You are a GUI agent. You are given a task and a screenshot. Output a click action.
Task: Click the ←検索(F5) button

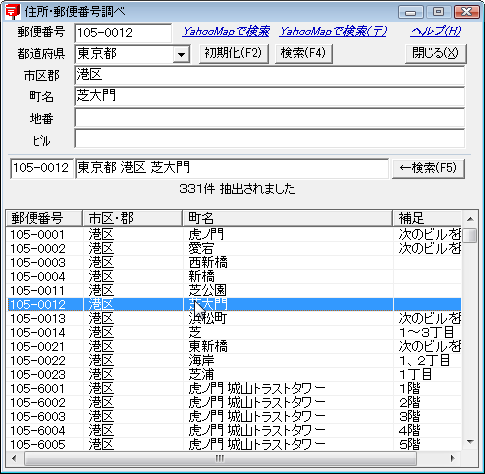pos(428,168)
